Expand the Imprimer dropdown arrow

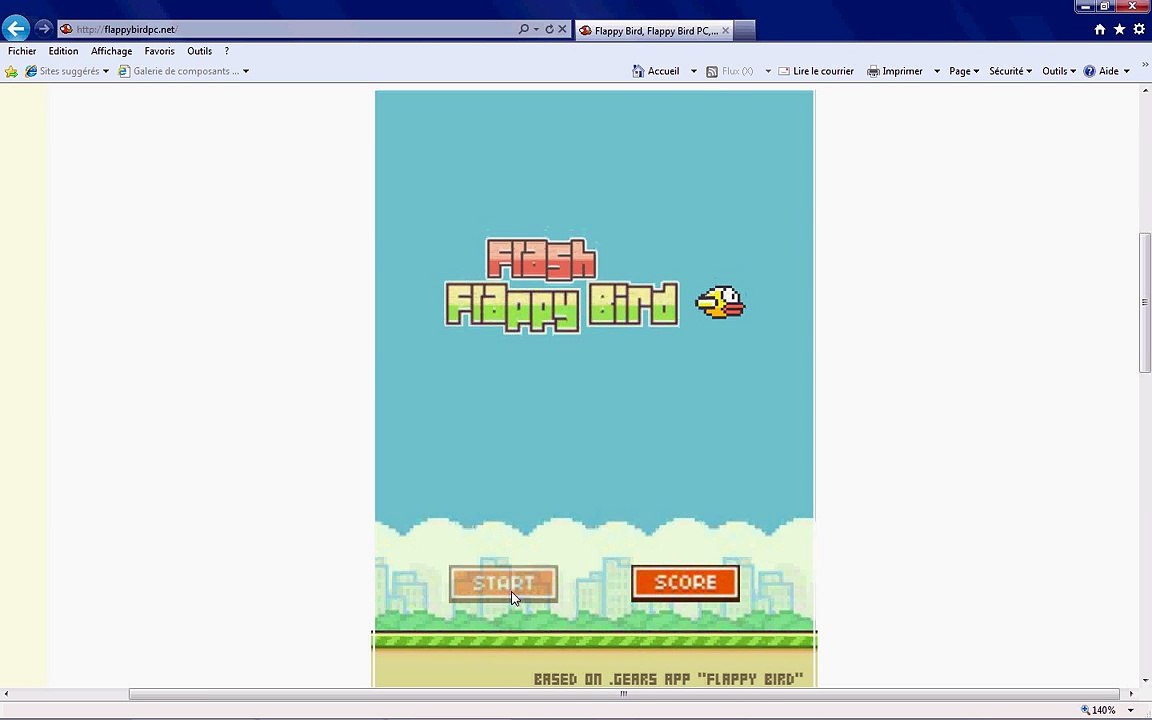[937, 71]
